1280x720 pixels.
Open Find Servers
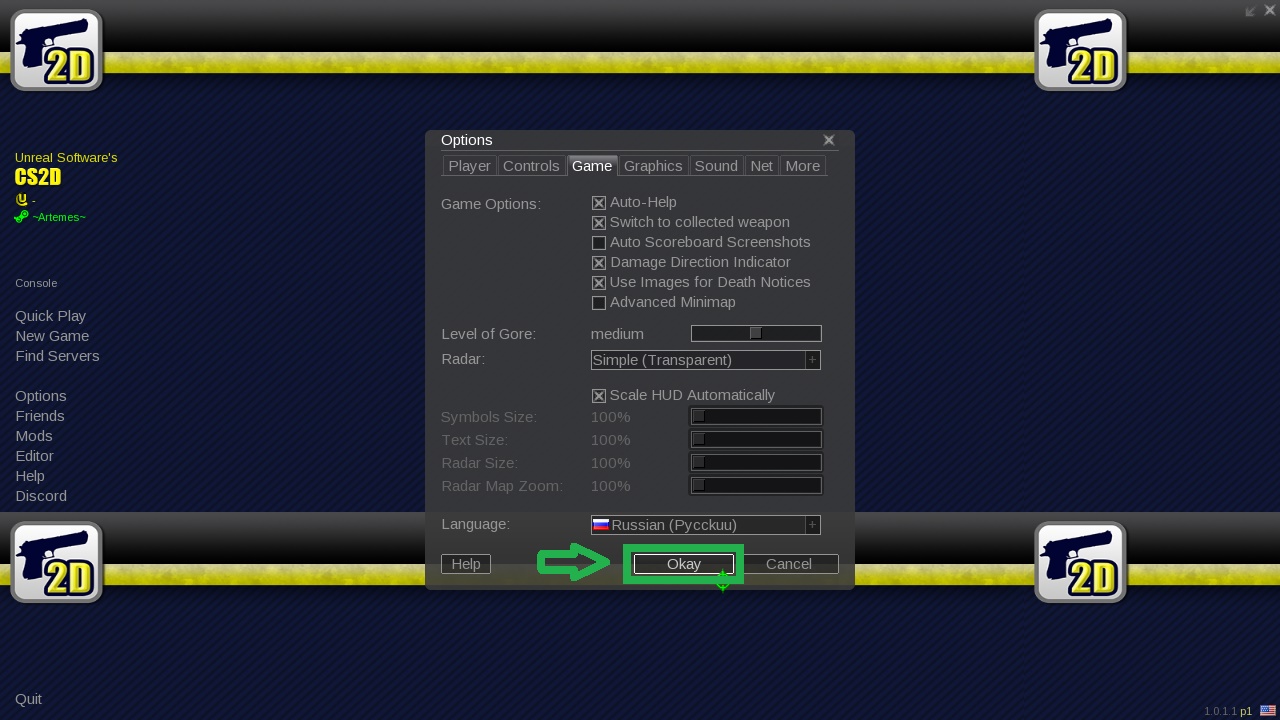57,356
